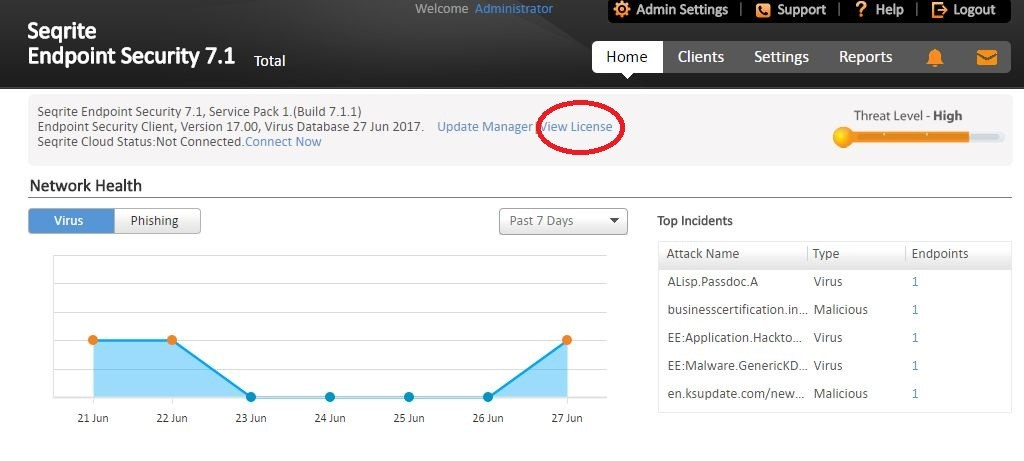Click the Top Incidents heading
The image size is (1024, 461).
tap(695, 221)
